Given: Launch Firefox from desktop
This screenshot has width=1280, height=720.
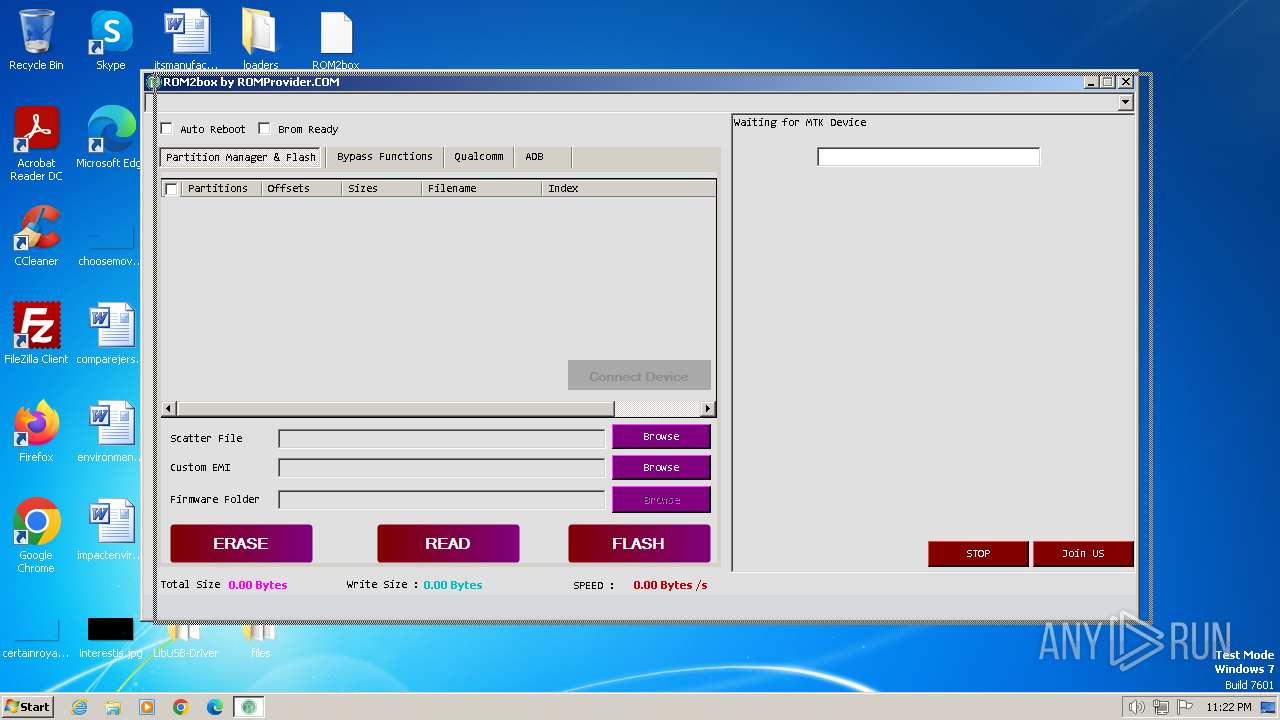Looking at the screenshot, I should point(36,431).
